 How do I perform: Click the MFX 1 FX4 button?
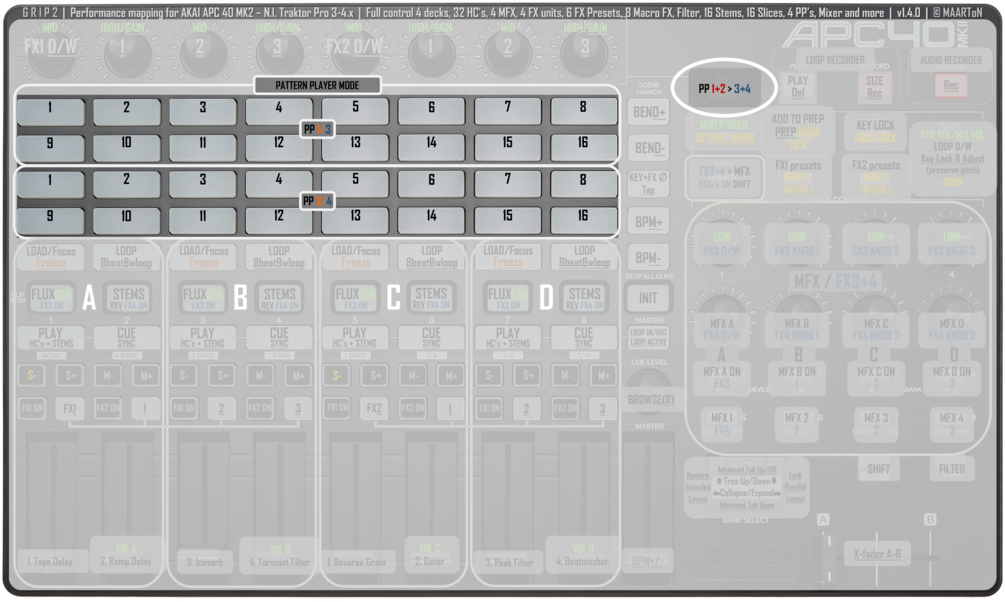(722, 424)
